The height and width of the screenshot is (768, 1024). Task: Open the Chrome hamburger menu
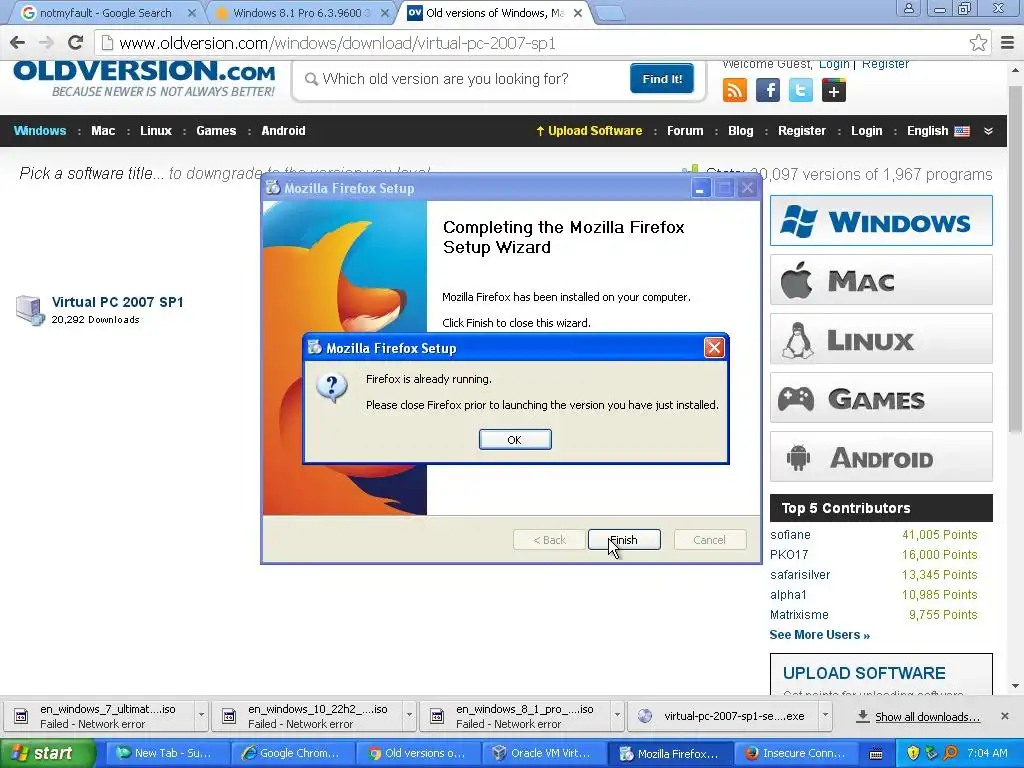click(1008, 43)
